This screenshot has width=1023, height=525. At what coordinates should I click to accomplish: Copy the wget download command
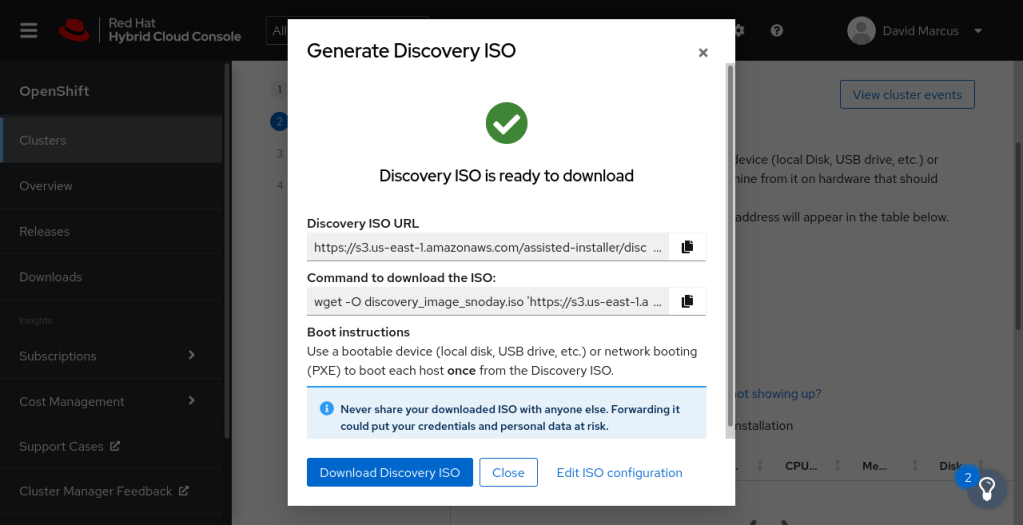[x=687, y=301]
